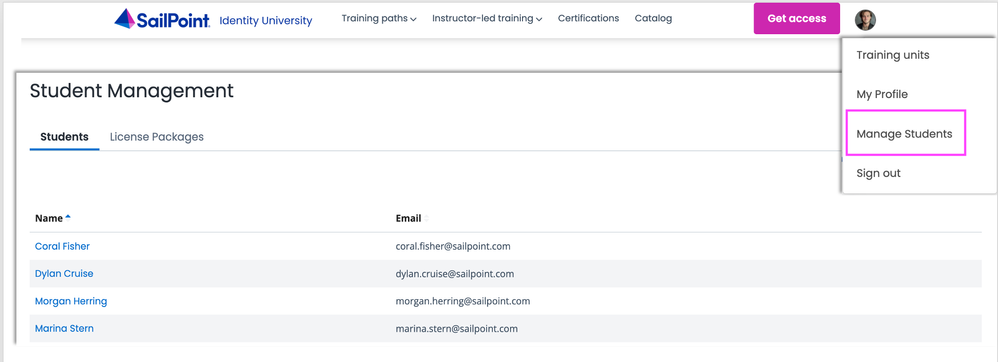Click the SailPoint logo
The height and width of the screenshot is (362, 998).
coord(162,19)
